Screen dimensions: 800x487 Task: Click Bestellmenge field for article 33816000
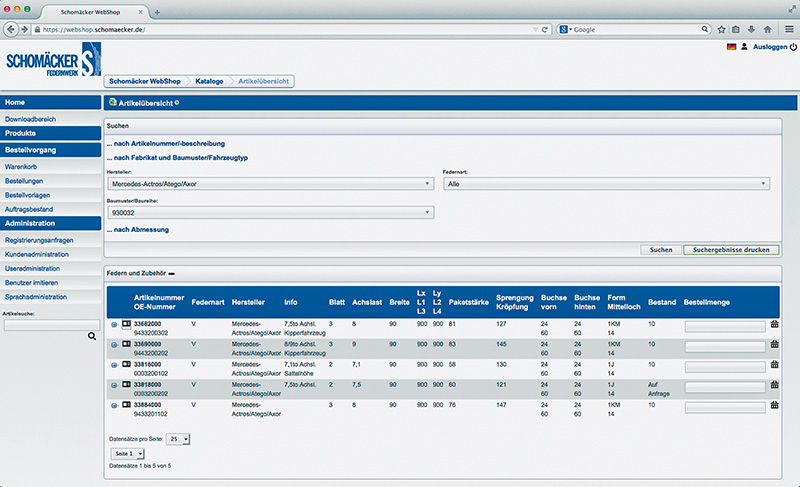725,365
